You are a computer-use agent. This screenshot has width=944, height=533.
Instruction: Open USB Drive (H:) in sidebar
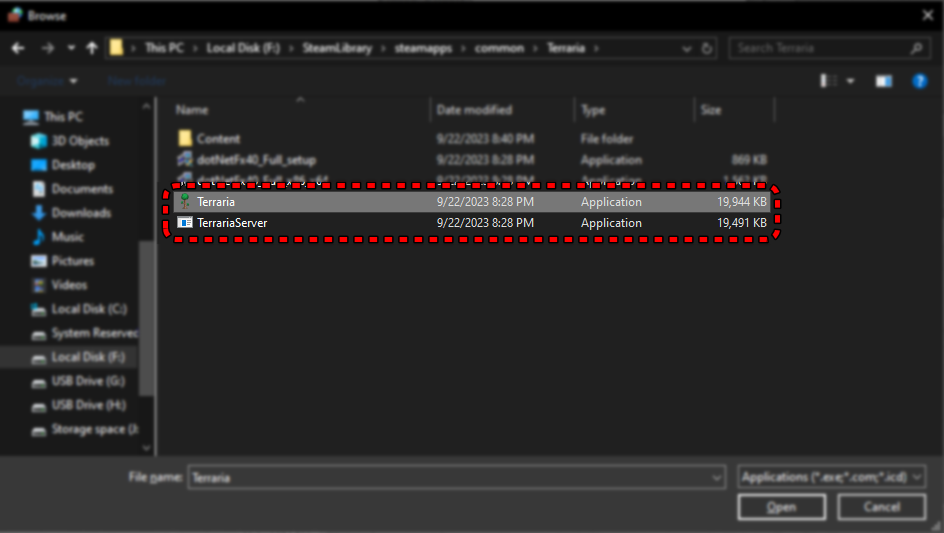click(78, 405)
